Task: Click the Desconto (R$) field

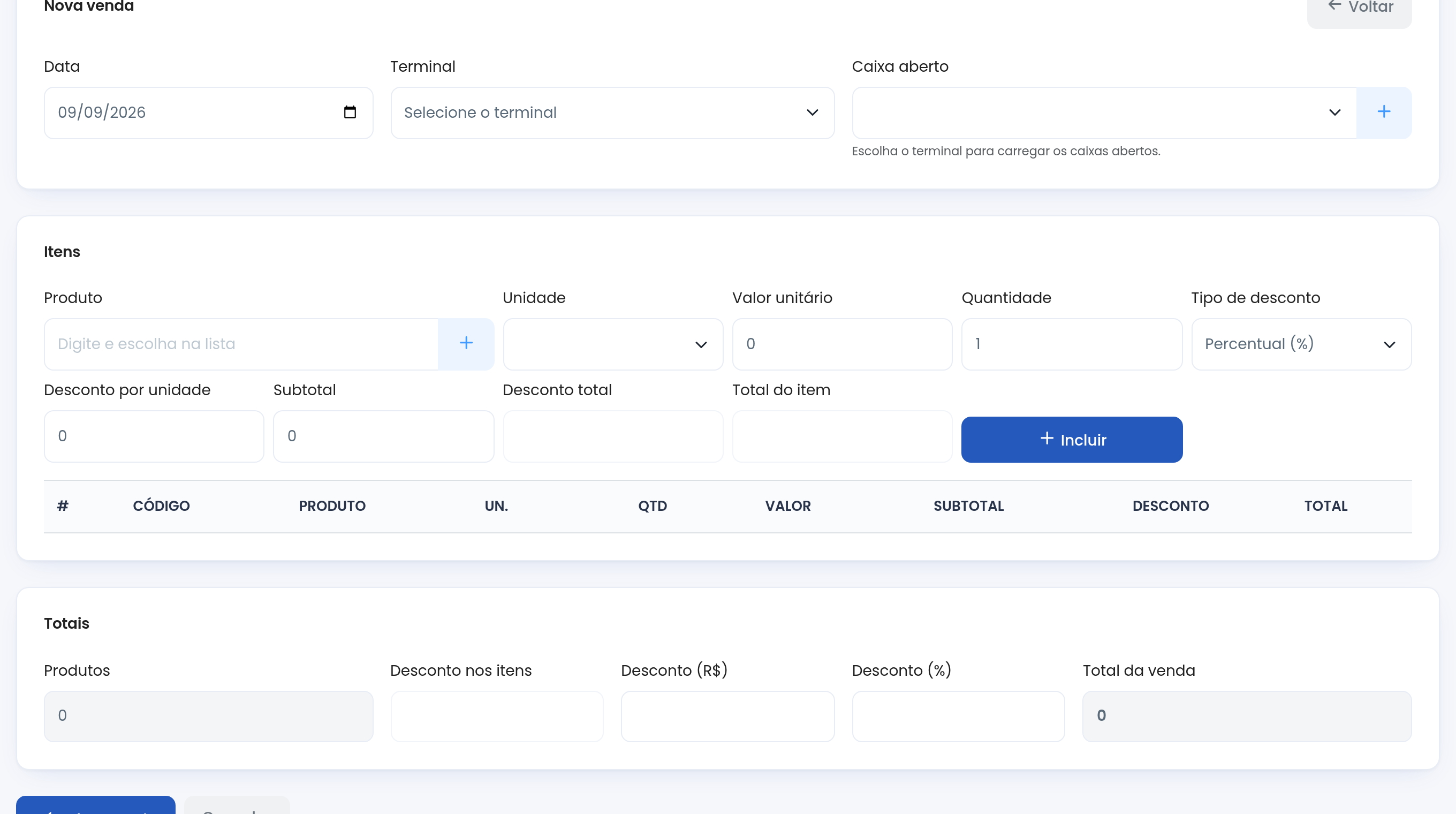Action: pyautogui.click(x=727, y=715)
